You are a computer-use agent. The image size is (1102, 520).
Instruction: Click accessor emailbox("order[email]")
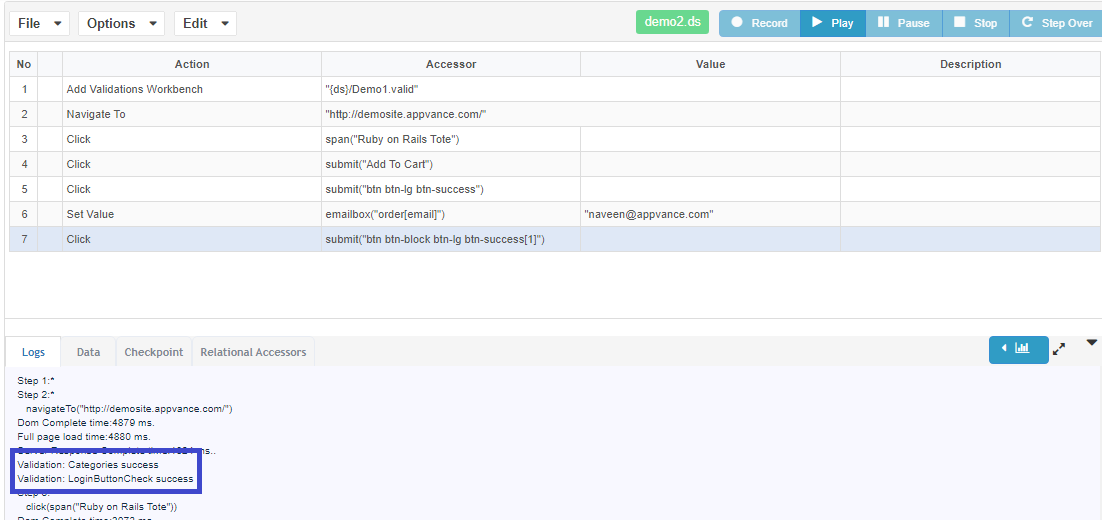[385, 214]
